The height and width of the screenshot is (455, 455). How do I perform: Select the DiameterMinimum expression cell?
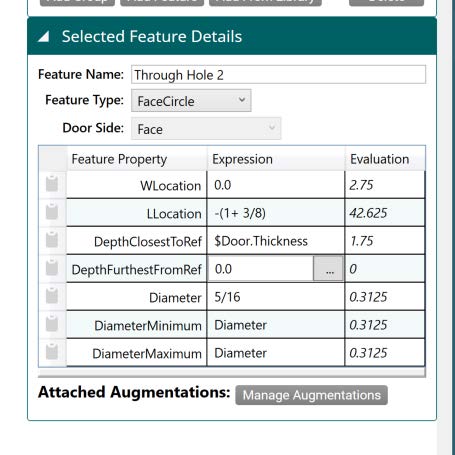tap(276, 325)
